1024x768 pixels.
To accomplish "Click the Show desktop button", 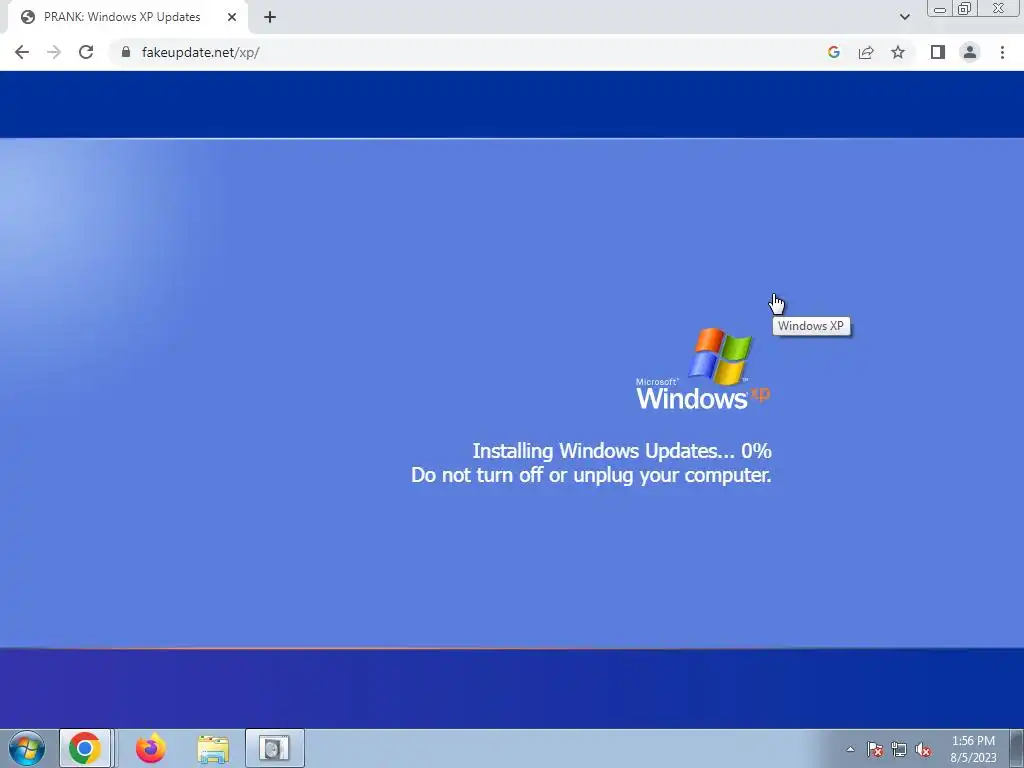I will [1017, 748].
